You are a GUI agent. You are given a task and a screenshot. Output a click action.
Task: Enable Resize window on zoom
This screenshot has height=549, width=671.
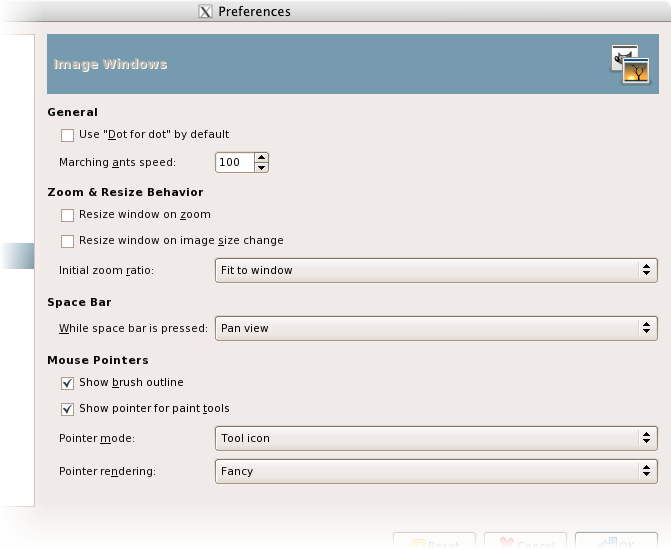(x=67, y=215)
